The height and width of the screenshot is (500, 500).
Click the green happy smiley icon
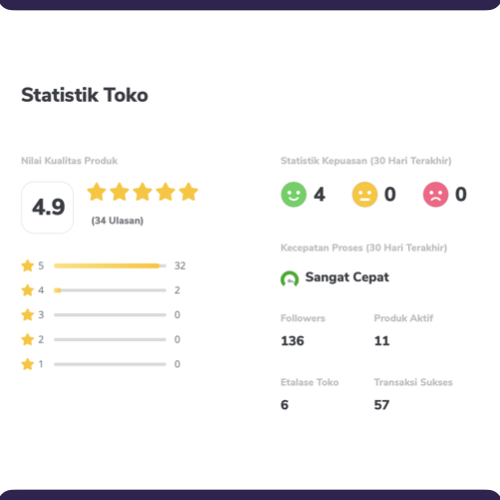pyautogui.click(x=294, y=194)
